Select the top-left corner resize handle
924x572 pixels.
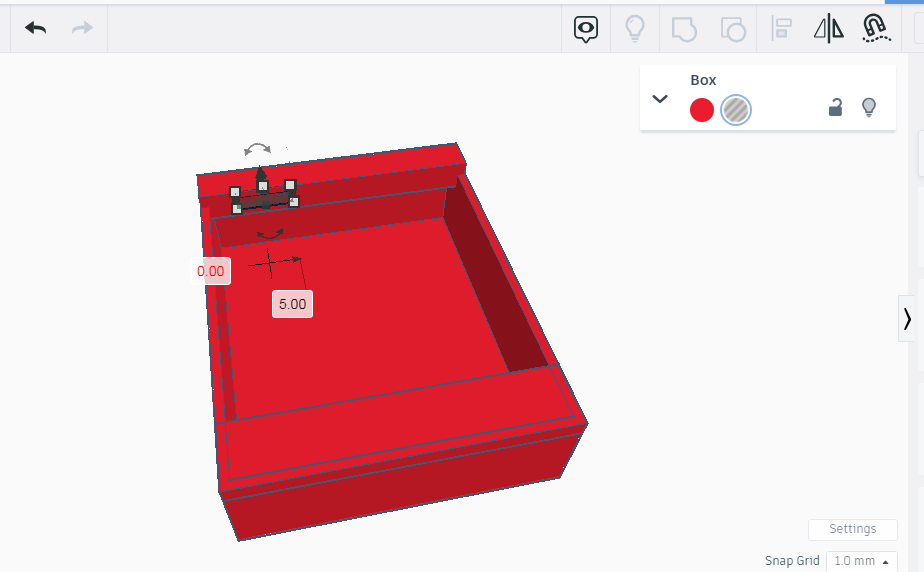235,192
